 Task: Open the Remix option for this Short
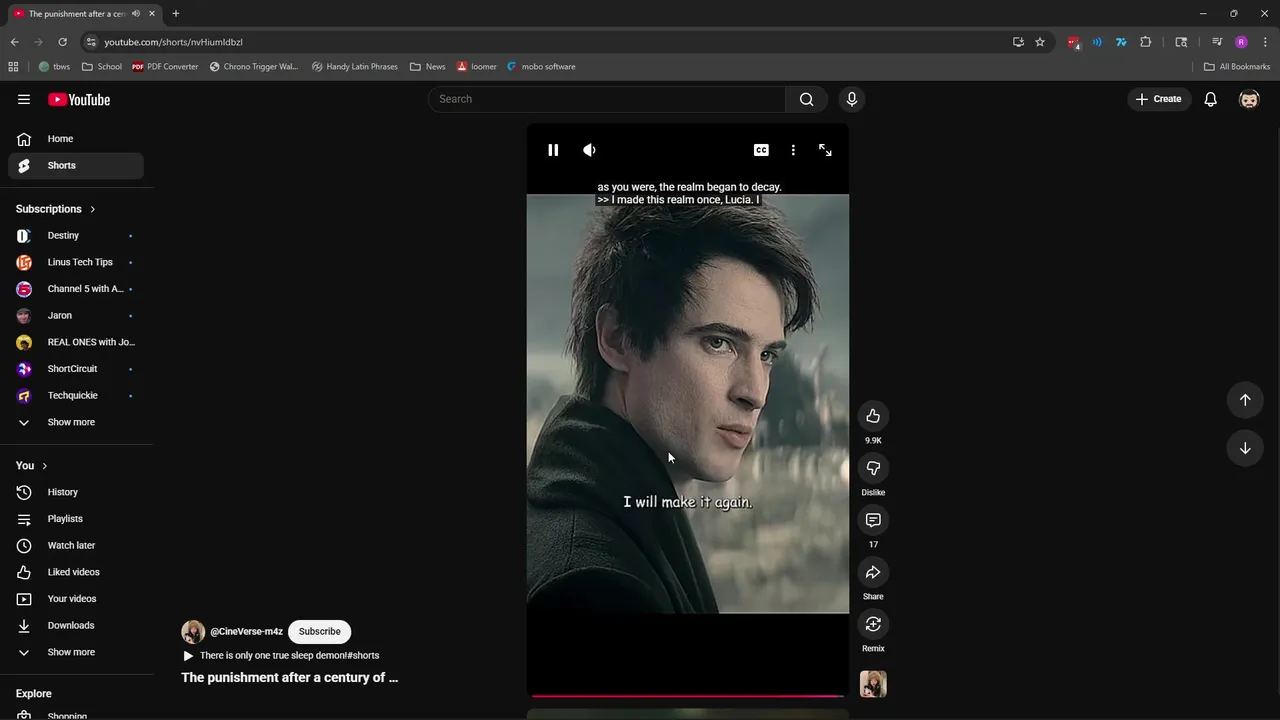(x=873, y=624)
